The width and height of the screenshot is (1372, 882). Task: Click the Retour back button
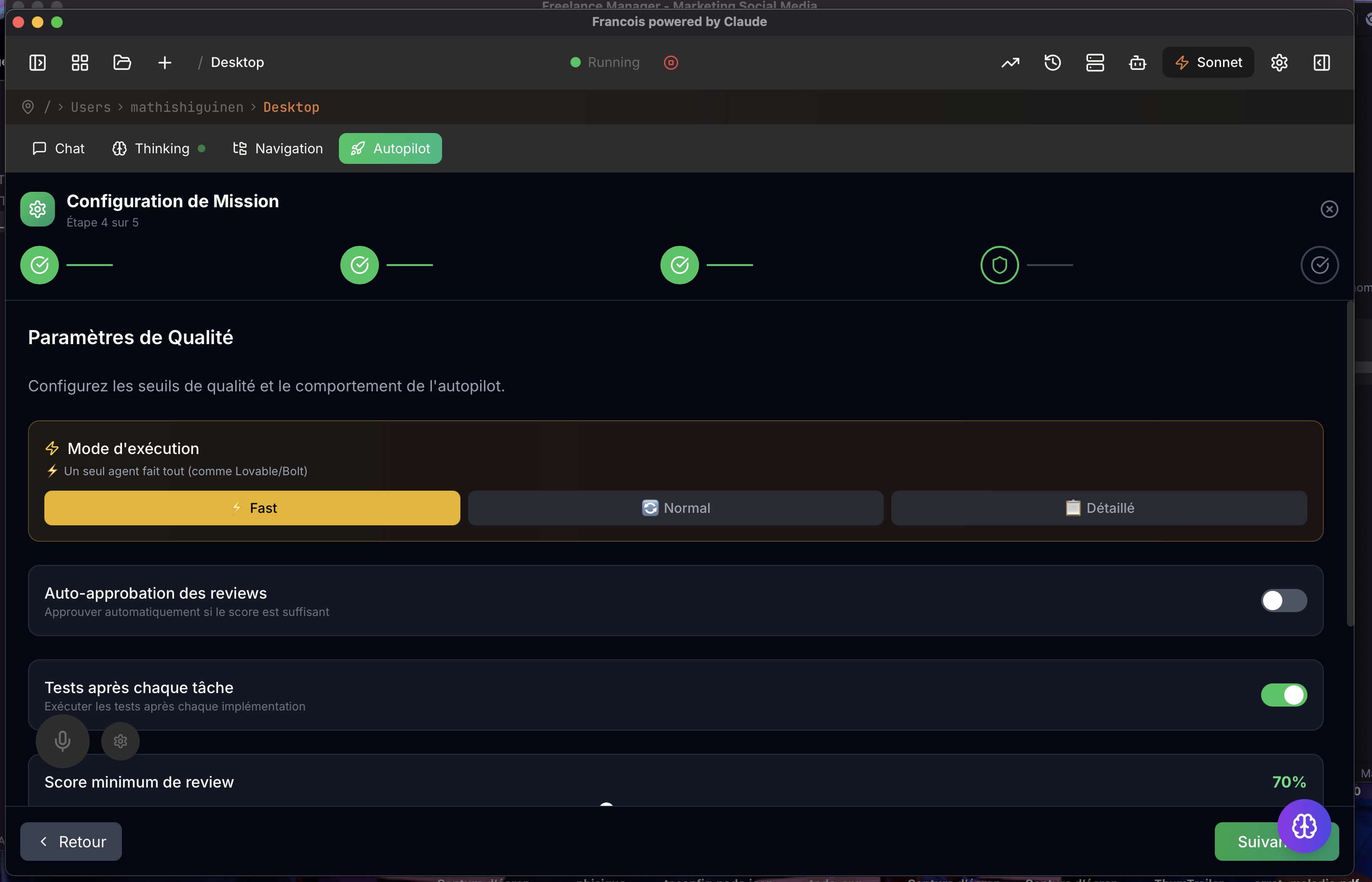coord(71,842)
